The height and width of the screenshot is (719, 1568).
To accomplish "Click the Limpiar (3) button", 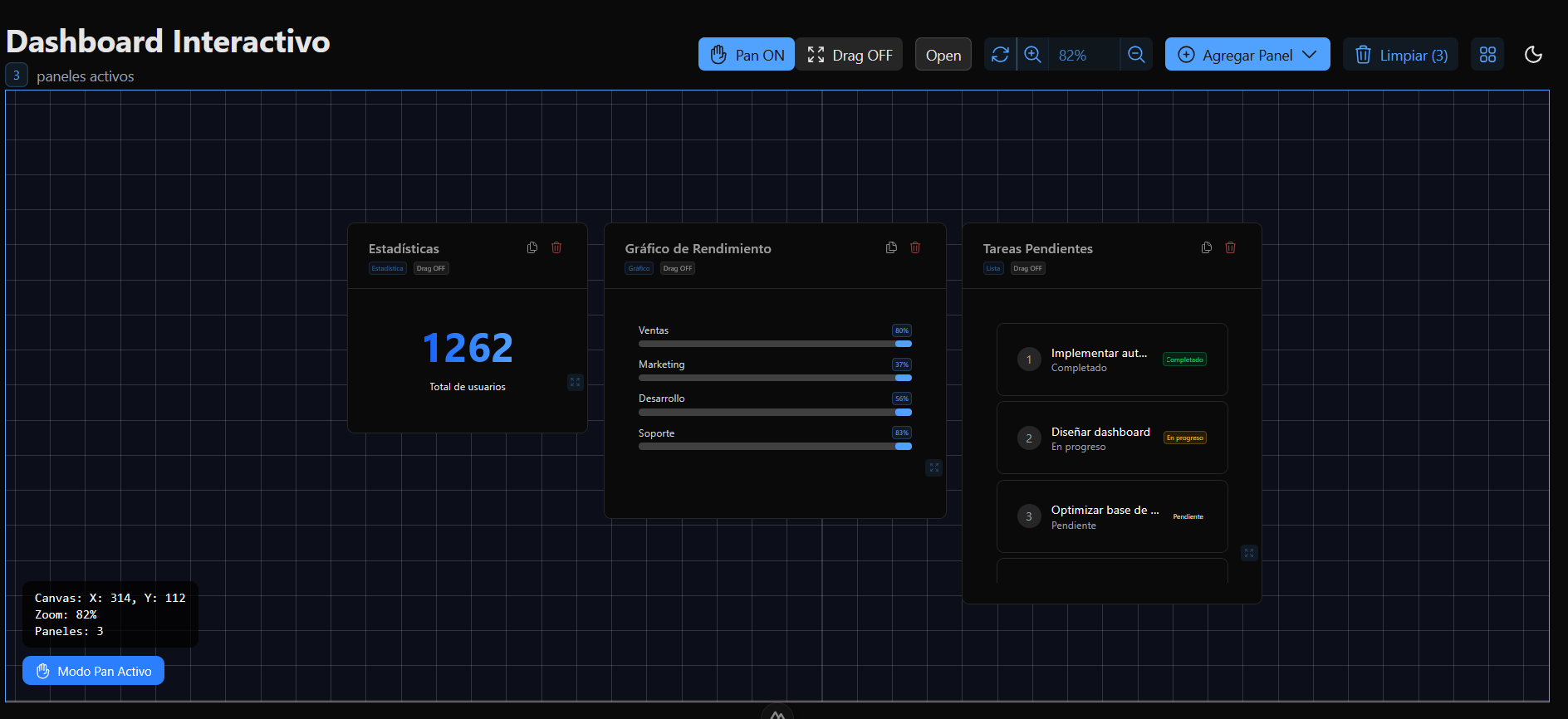I will 1401,55.
